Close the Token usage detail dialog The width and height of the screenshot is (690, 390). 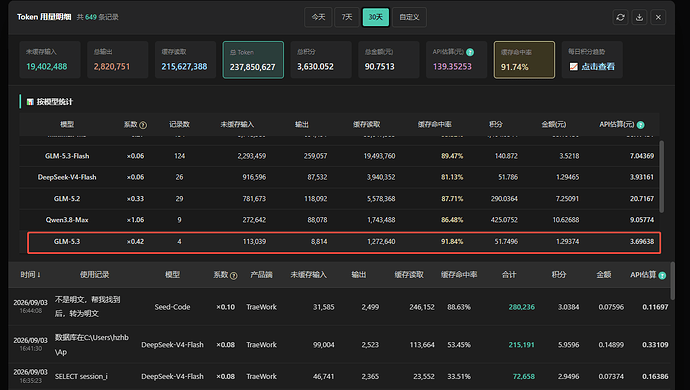[658, 17]
